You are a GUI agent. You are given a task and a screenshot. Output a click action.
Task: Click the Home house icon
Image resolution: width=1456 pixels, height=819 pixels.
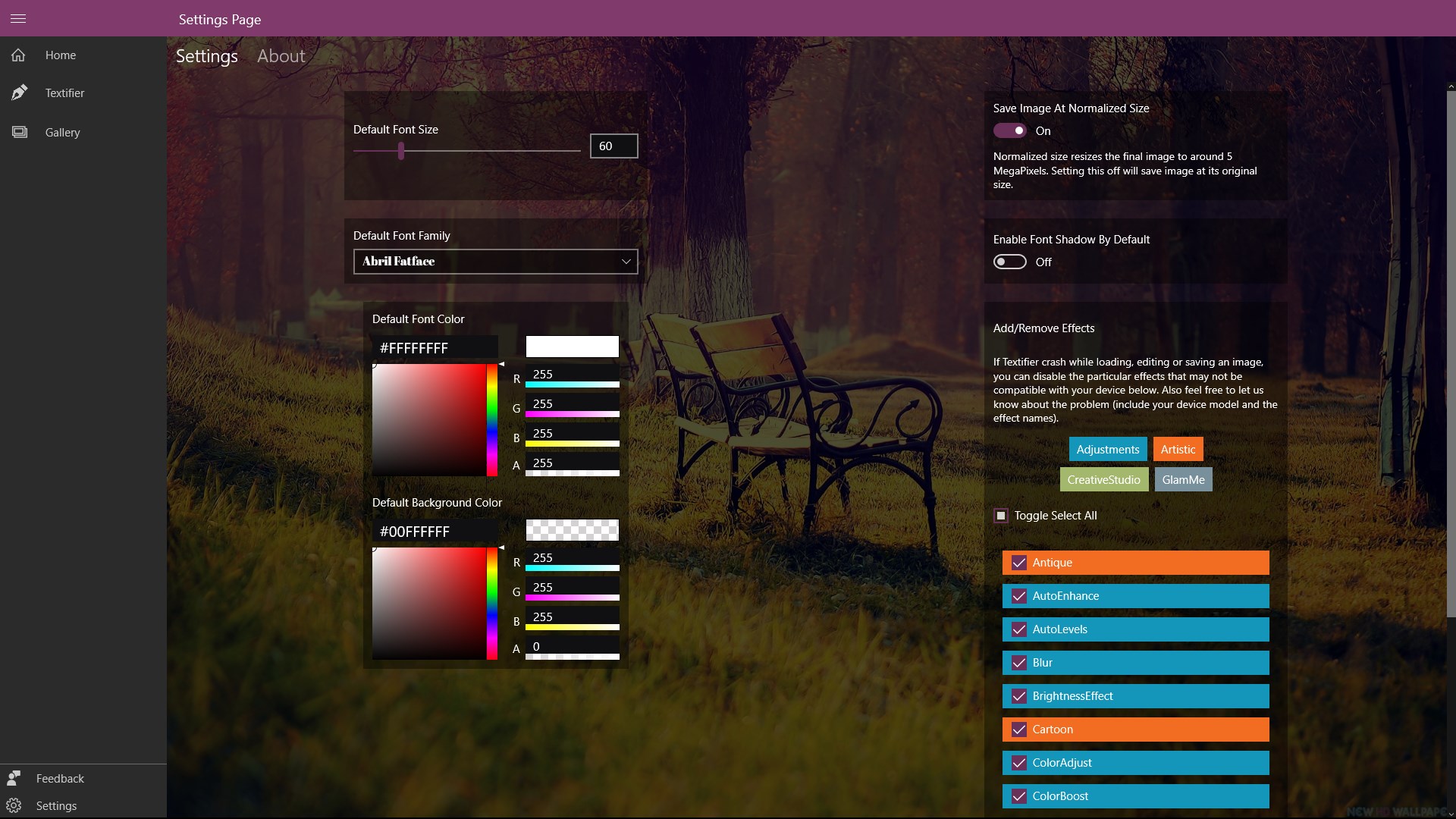click(x=18, y=55)
